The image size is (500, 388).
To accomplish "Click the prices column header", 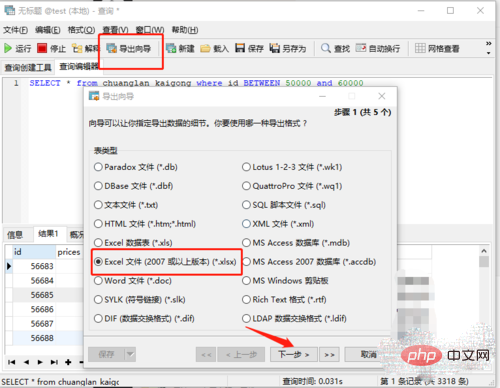I will point(69,252).
